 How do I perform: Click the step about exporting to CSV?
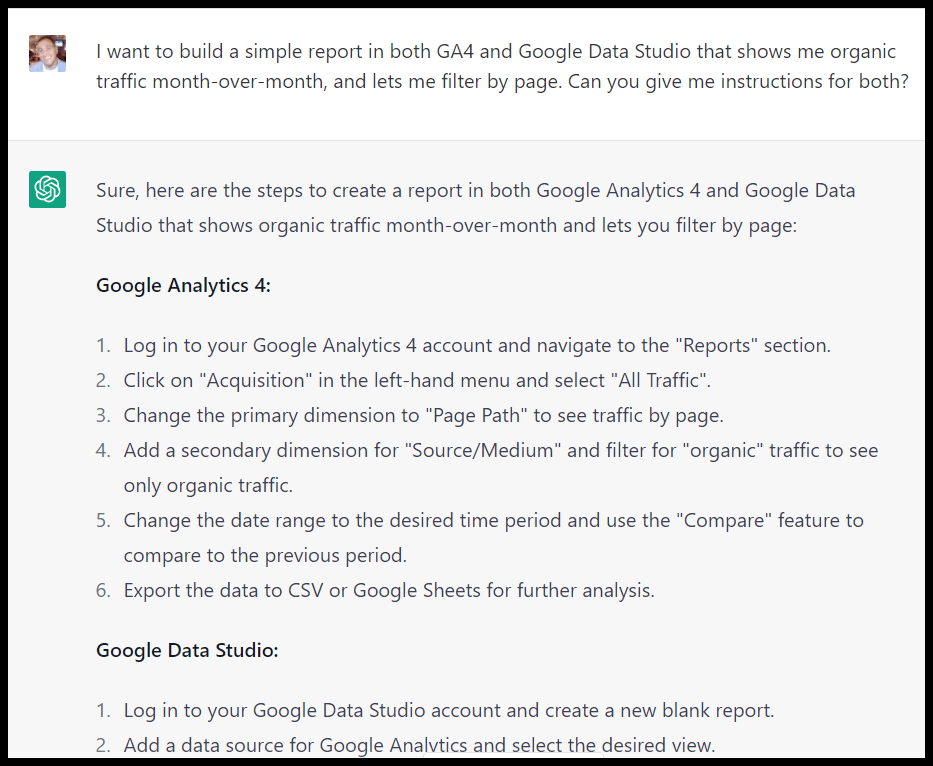pyautogui.click(x=389, y=590)
